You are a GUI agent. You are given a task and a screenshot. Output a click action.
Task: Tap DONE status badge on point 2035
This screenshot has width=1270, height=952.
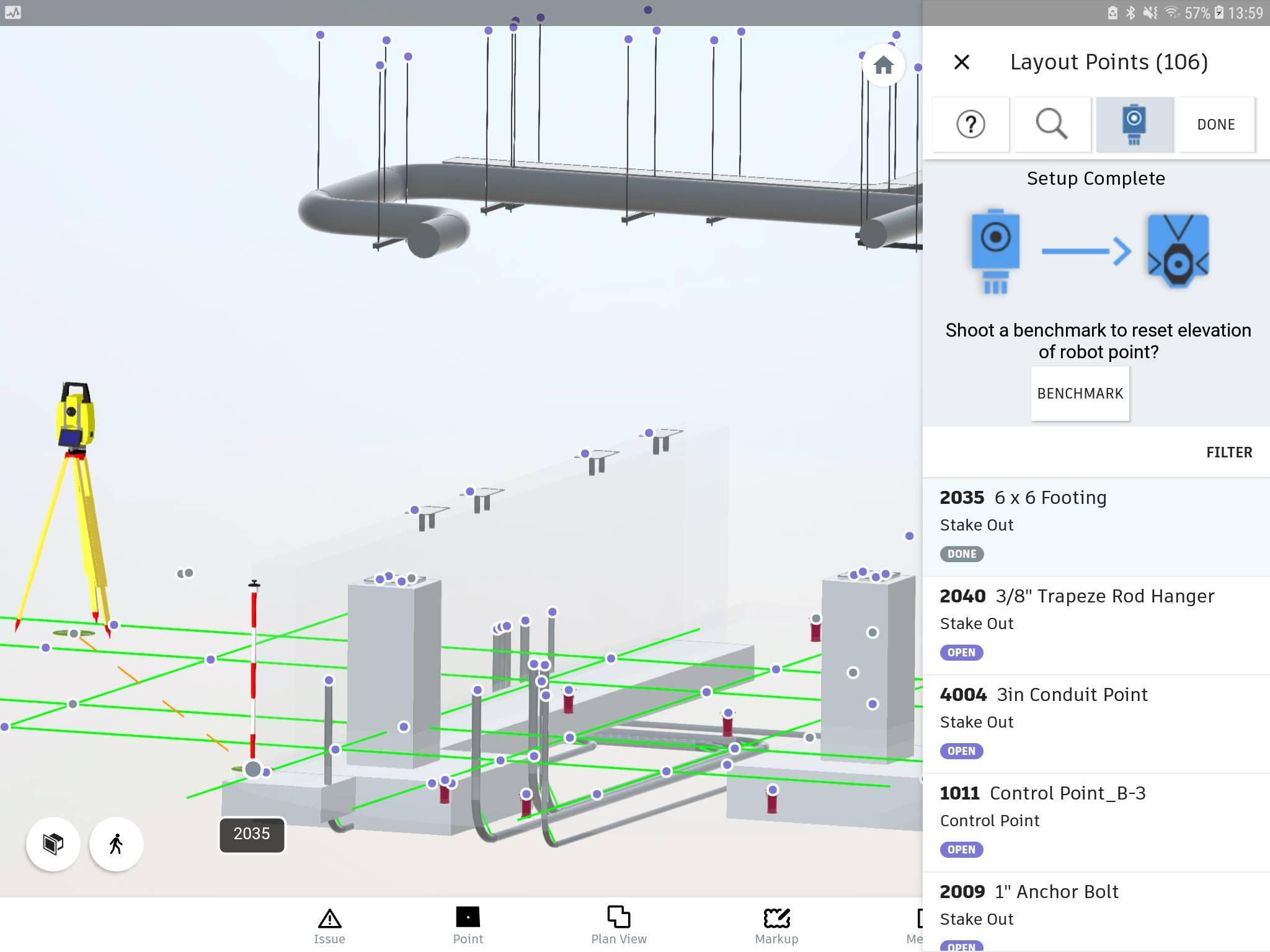pos(962,553)
